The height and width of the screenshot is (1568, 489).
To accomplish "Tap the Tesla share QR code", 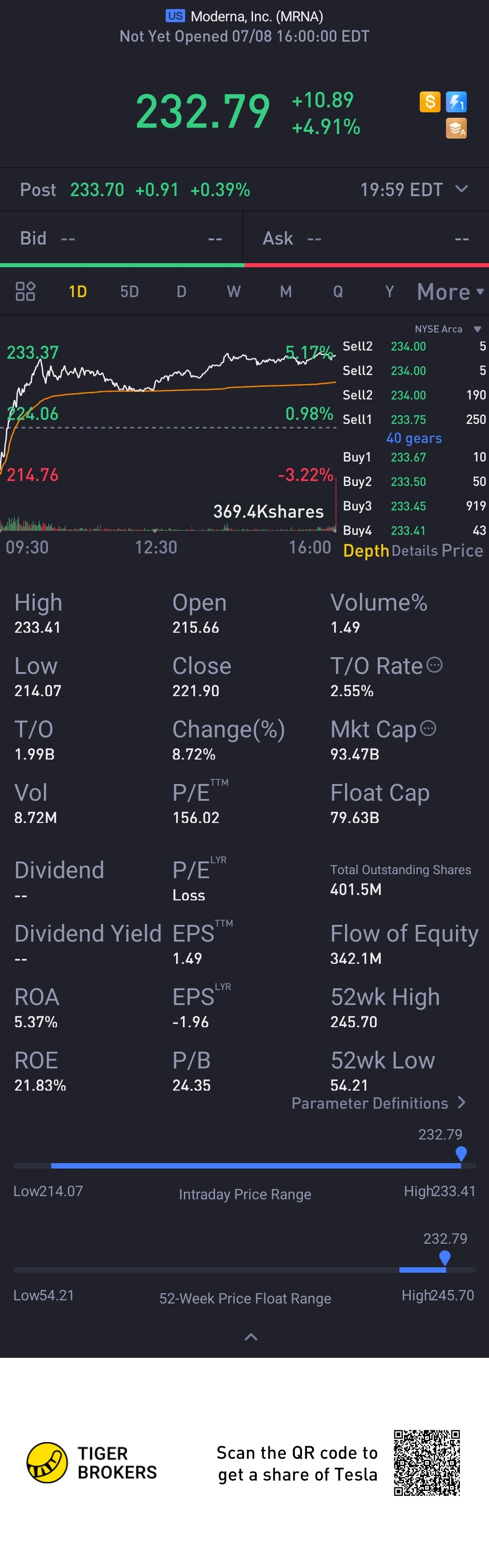I will pyautogui.click(x=427, y=1462).
